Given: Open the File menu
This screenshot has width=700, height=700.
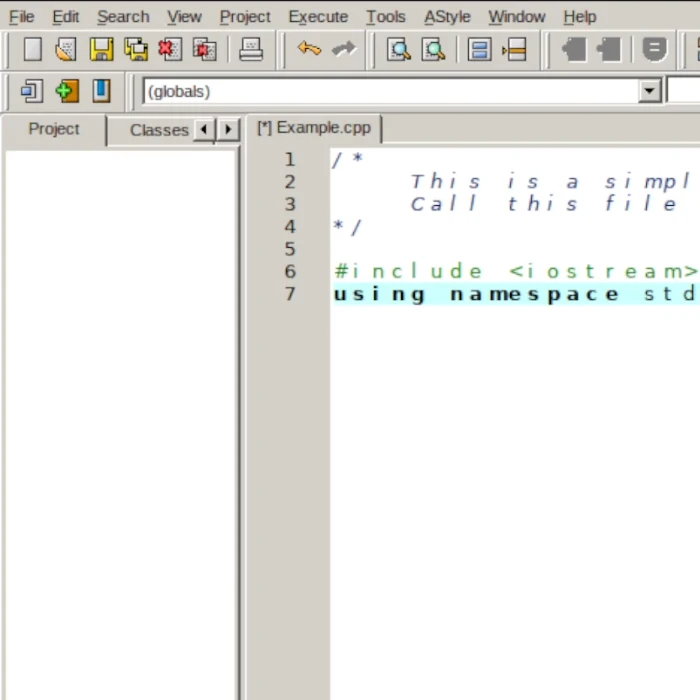Looking at the screenshot, I should (x=21, y=17).
